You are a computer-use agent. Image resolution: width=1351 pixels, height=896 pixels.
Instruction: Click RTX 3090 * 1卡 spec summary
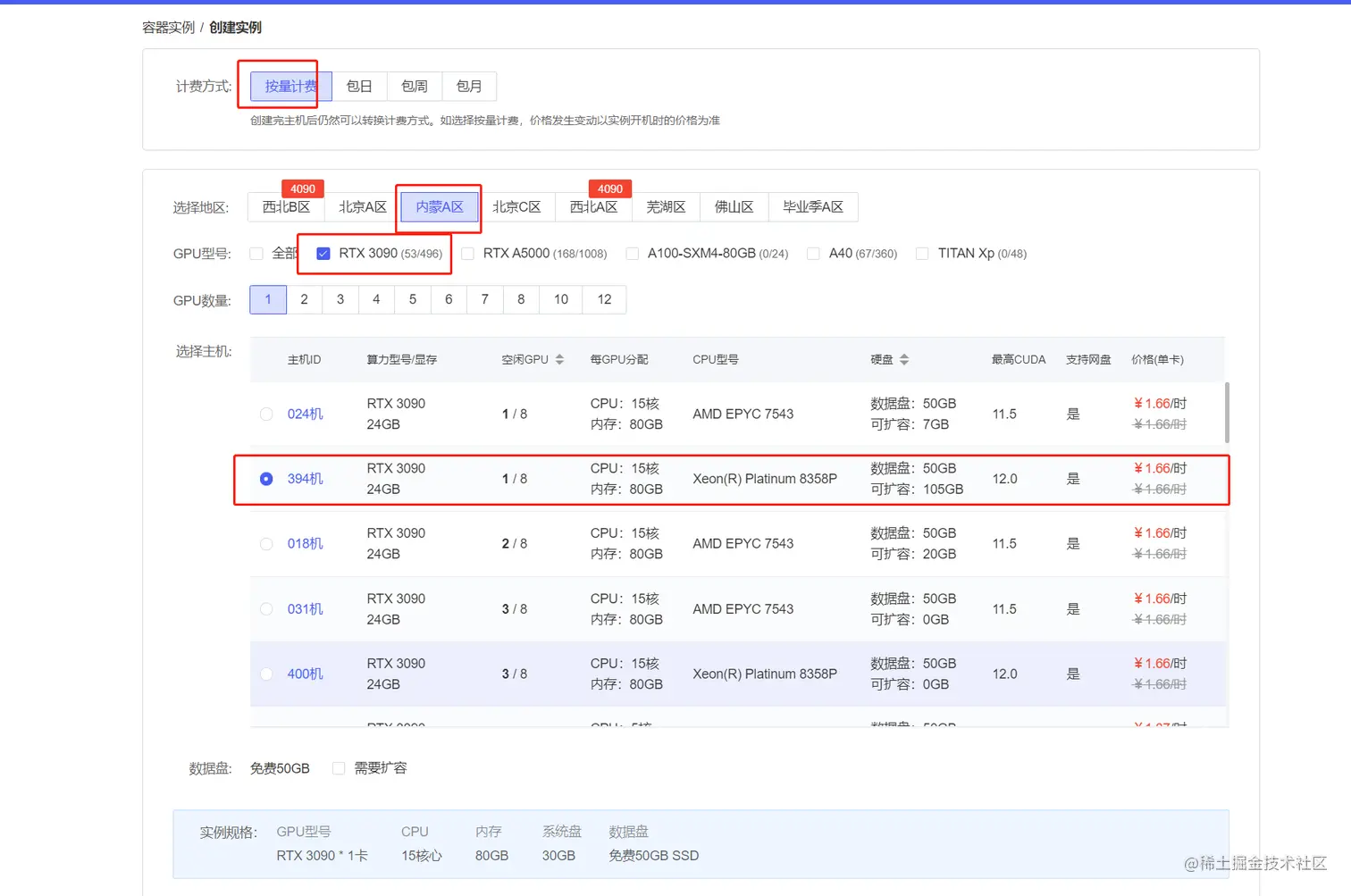322,856
